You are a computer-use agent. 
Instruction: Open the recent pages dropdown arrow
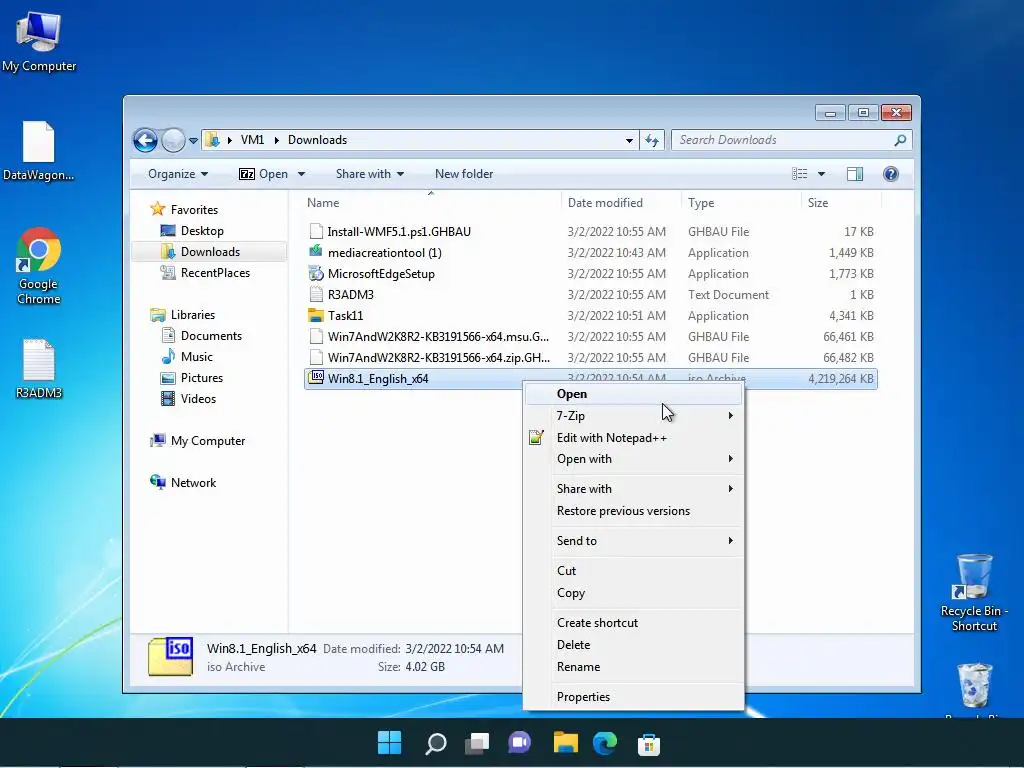click(x=193, y=140)
